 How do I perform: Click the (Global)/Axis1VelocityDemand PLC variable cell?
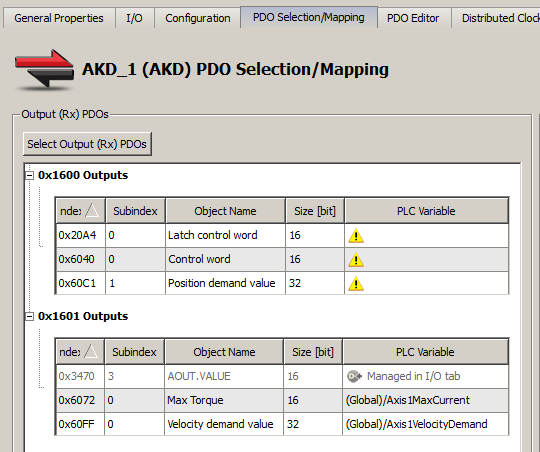pos(426,424)
